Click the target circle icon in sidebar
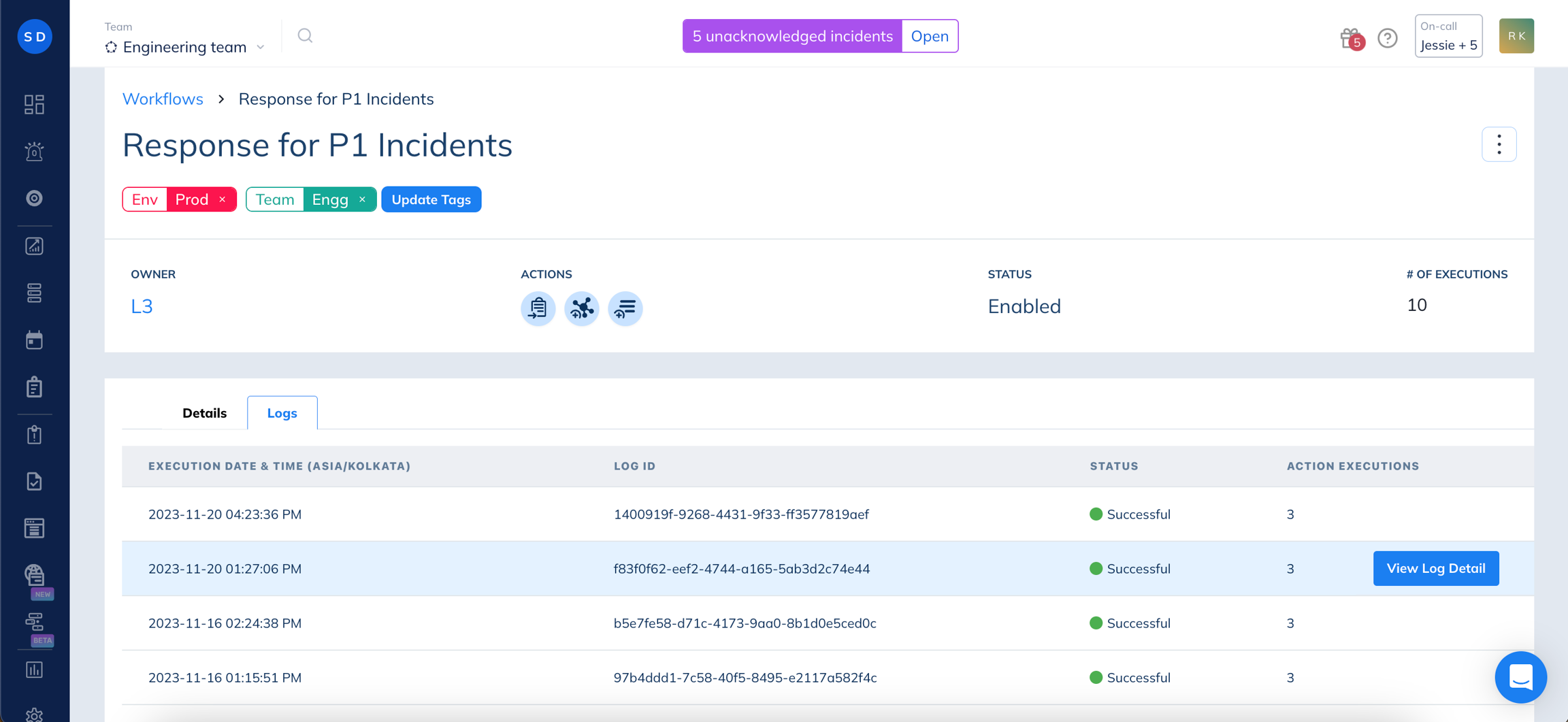Viewport: 1568px width, 722px height. pos(34,198)
